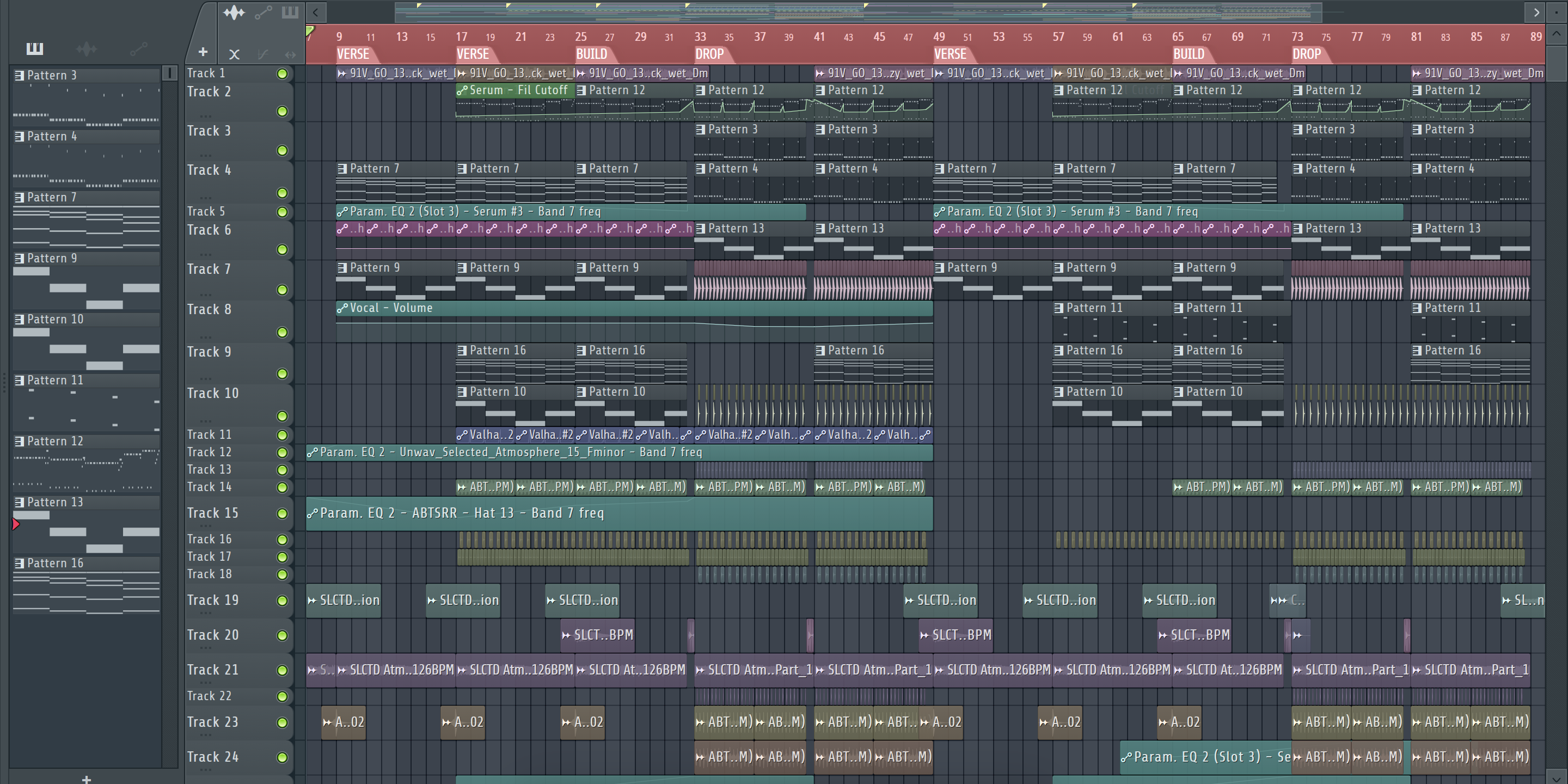Screen dimensions: 1568x784
Task: Mute Track 21 using the green button
Action: 282,670
